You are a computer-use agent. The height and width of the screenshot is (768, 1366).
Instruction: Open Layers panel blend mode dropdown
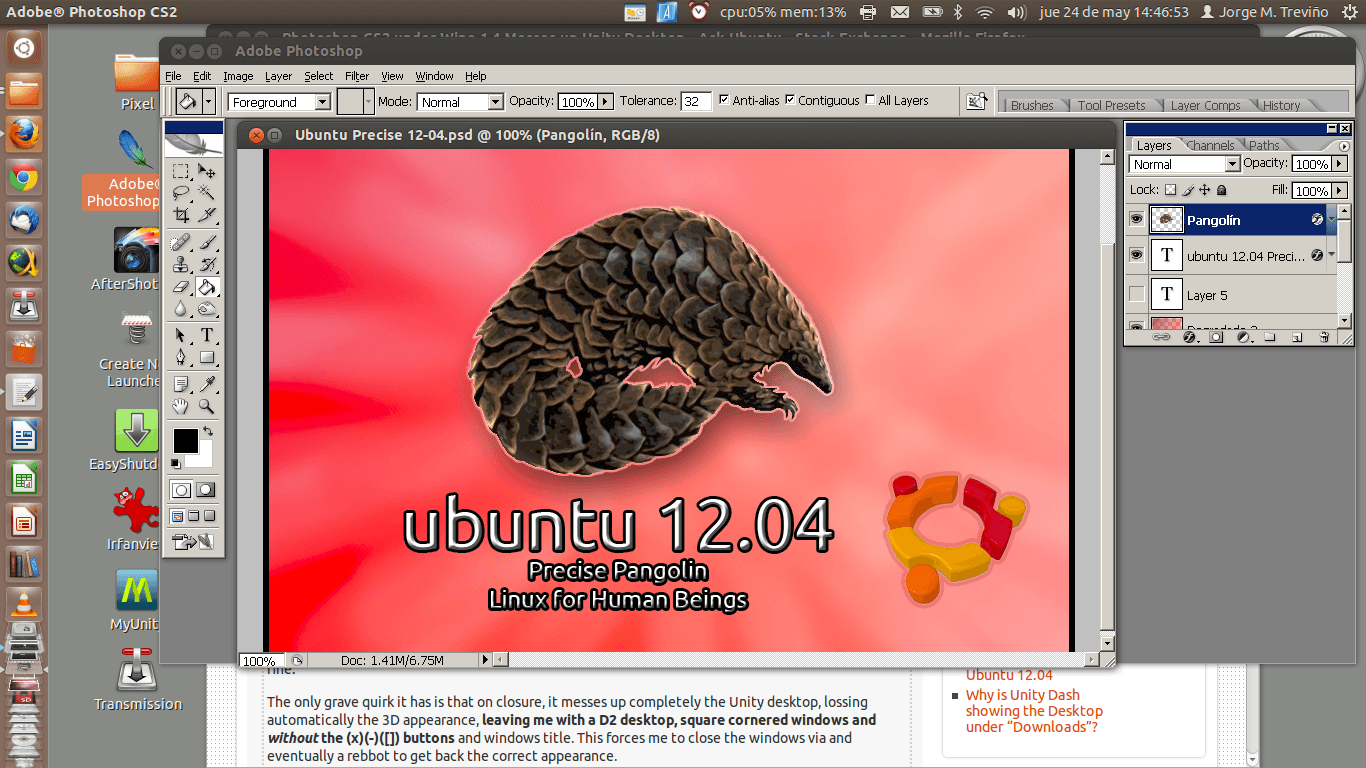pos(1232,164)
